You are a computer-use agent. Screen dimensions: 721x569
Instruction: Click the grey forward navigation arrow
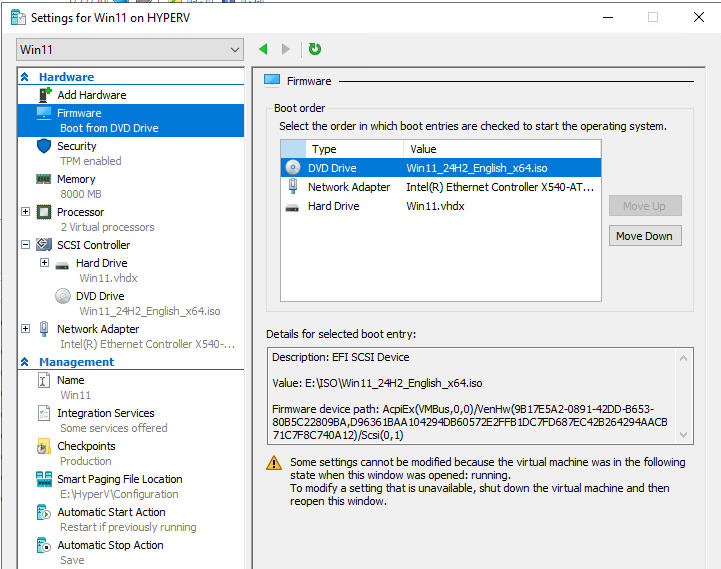[x=286, y=49]
